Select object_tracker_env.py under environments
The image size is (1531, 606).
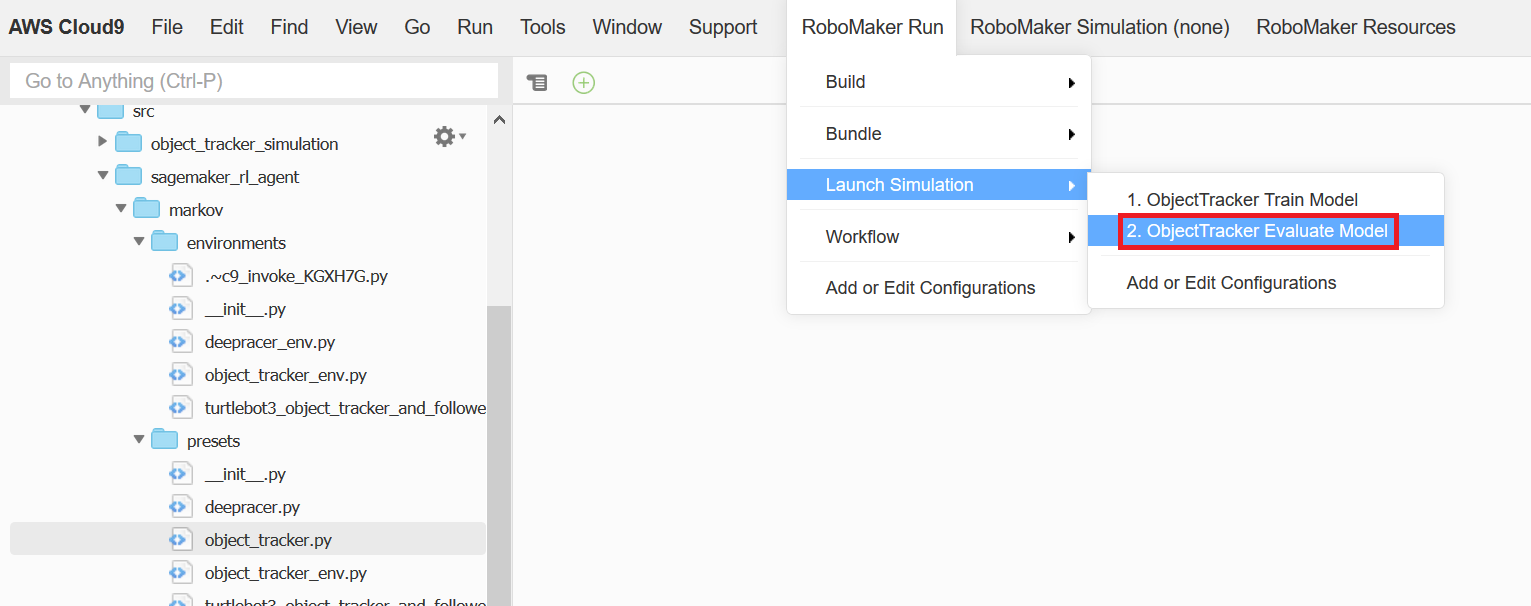coord(286,375)
